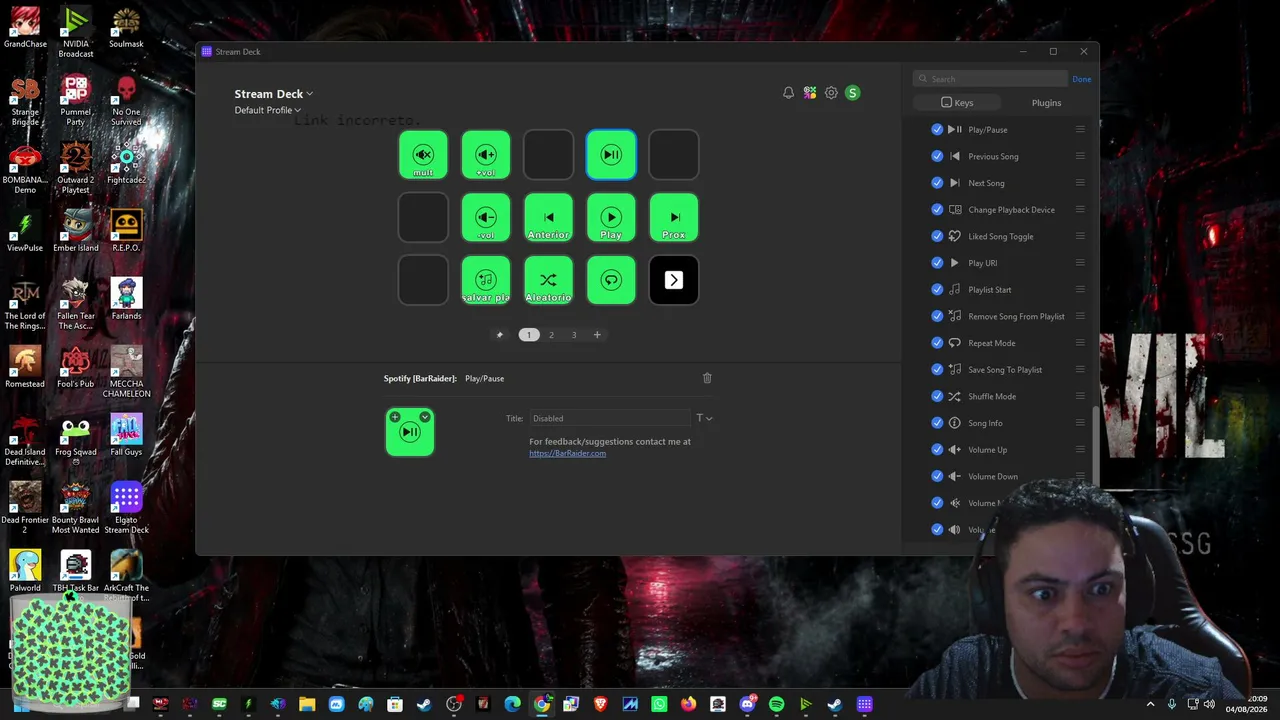
Task: Uncheck the Remove Song From Playlist checkbox
Action: click(x=937, y=316)
